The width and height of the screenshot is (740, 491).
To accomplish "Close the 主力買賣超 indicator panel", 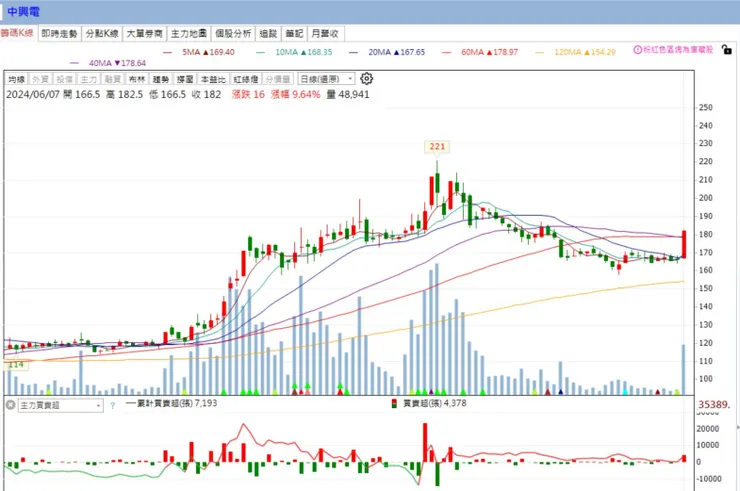I will tap(10, 405).
